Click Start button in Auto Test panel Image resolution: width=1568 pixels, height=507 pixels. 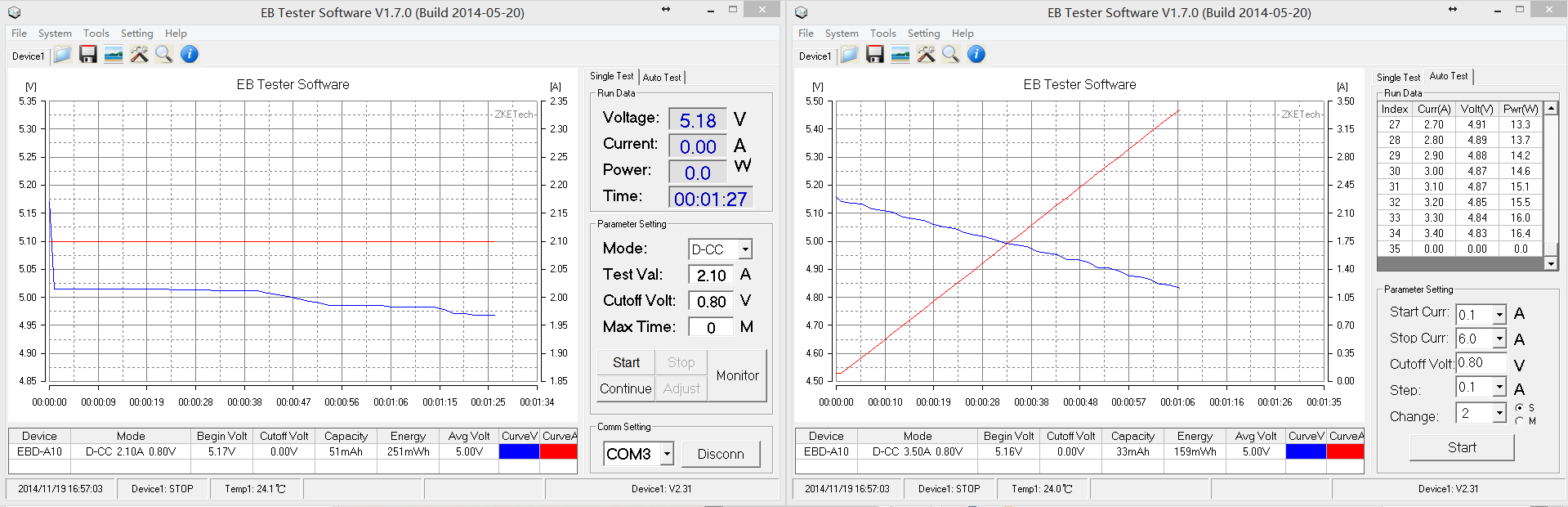tap(1462, 447)
